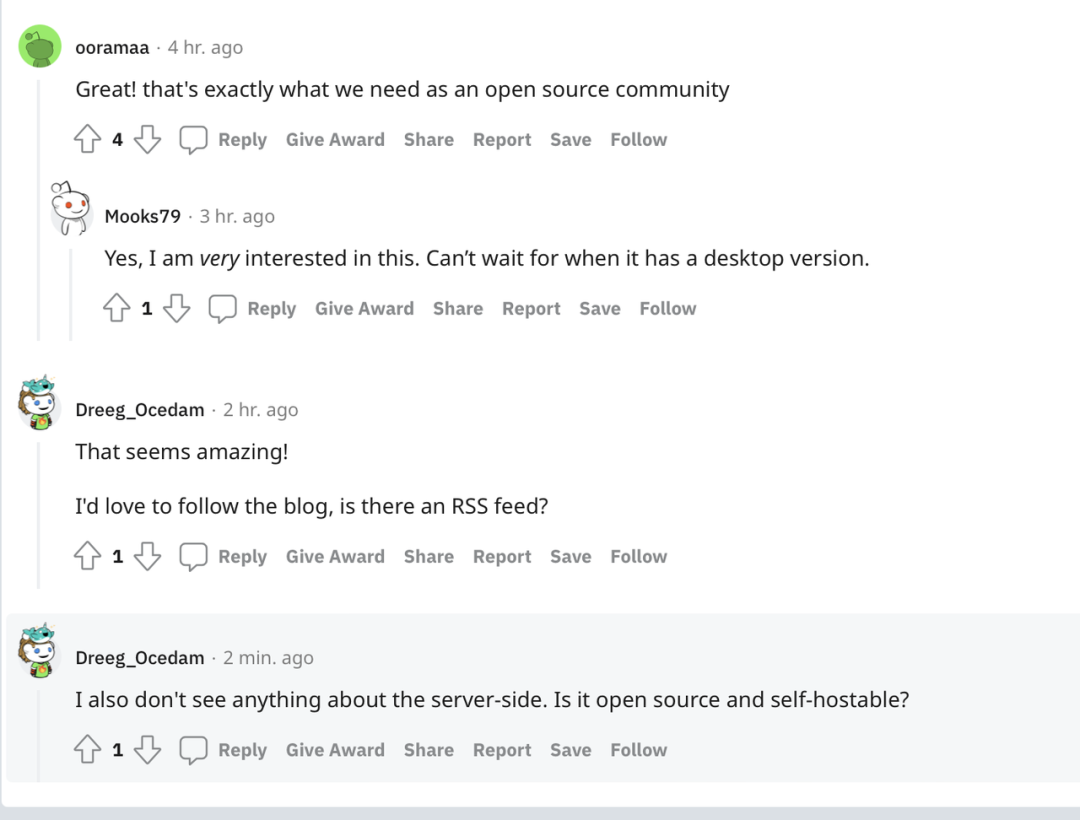Open ooramaa's green avatar profile
The width and height of the screenshot is (1080, 820).
pos(40,47)
